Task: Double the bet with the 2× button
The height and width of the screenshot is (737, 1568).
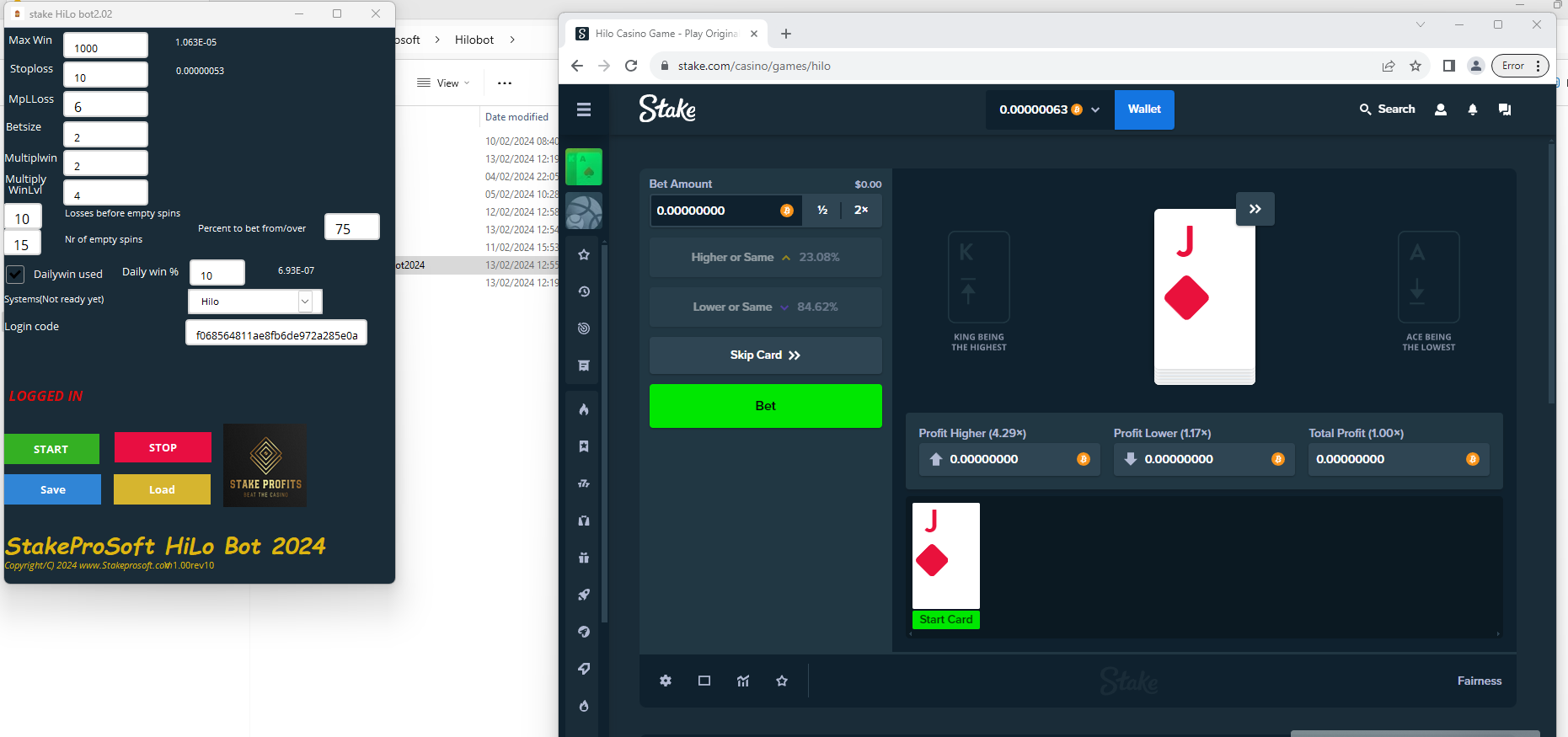Action: click(x=861, y=211)
